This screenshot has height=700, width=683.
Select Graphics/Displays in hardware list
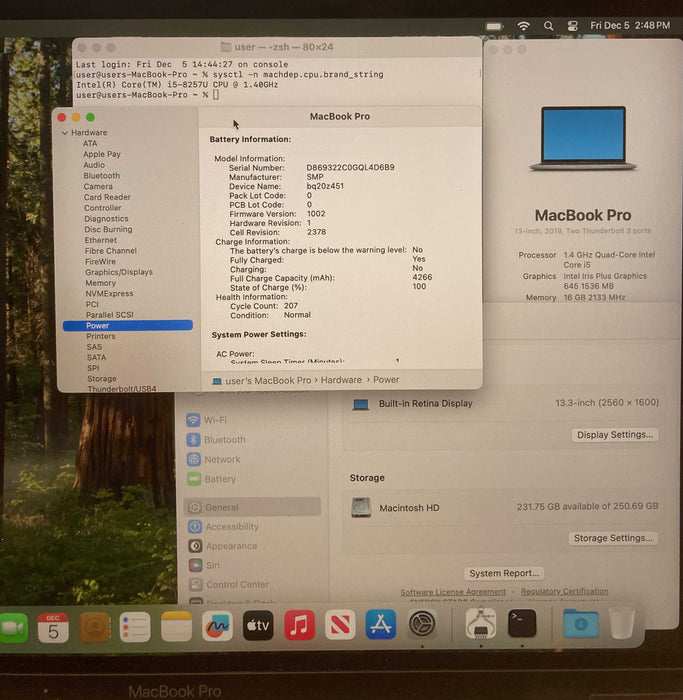coord(119,272)
